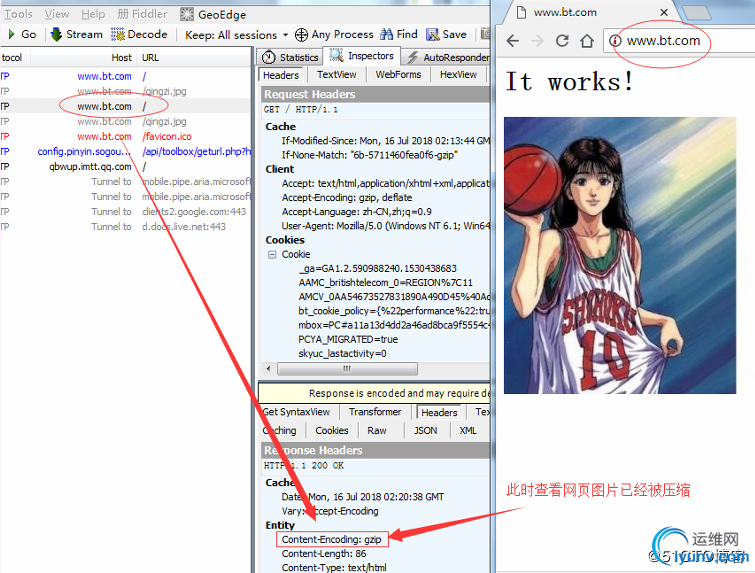Select the clients2.google.com:443 tunnel session
This screenshot has height=573, width=755.
(125, 211)
